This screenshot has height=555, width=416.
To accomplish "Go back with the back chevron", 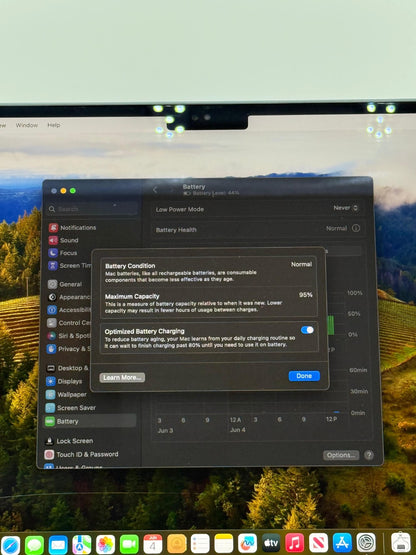I will click(155, 190).
